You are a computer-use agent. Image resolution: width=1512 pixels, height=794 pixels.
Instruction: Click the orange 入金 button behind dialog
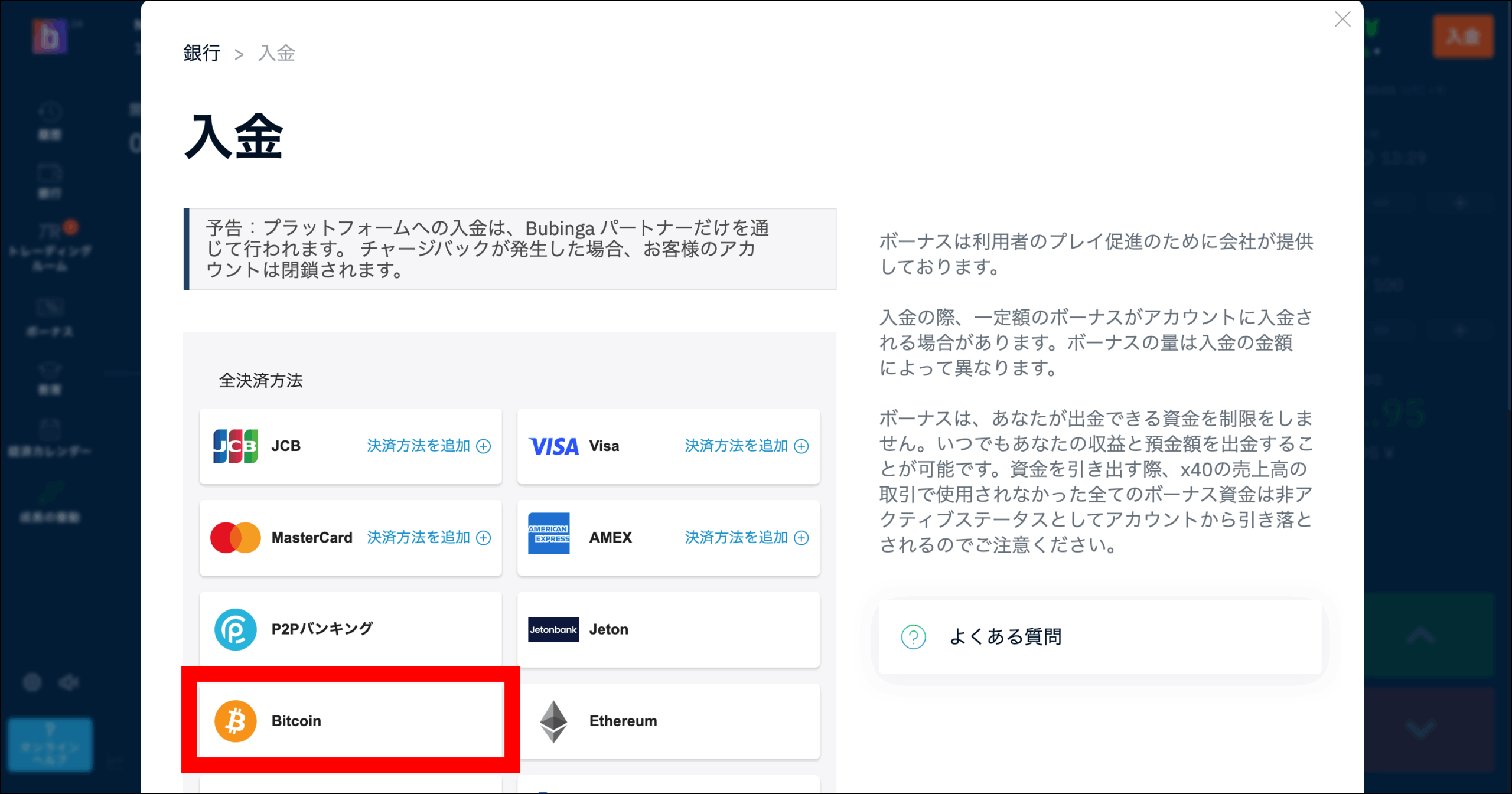tap(1463, 37)
